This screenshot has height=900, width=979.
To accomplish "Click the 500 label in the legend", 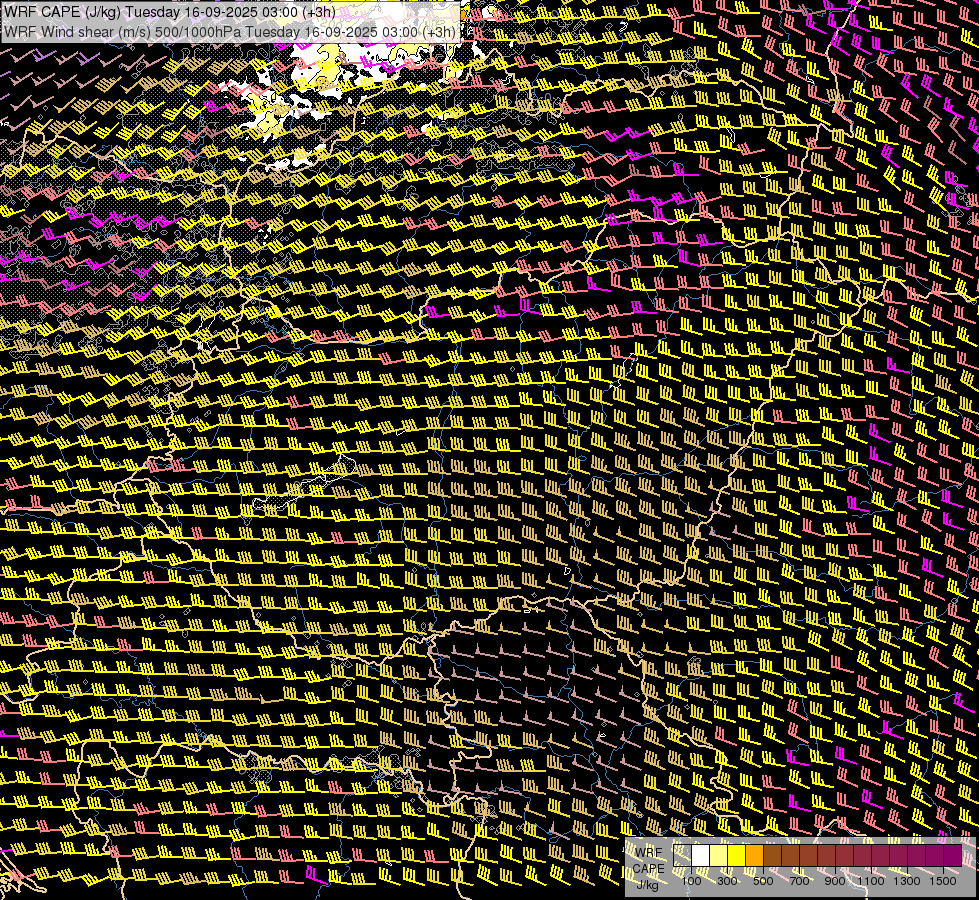I will coord(763,881).
